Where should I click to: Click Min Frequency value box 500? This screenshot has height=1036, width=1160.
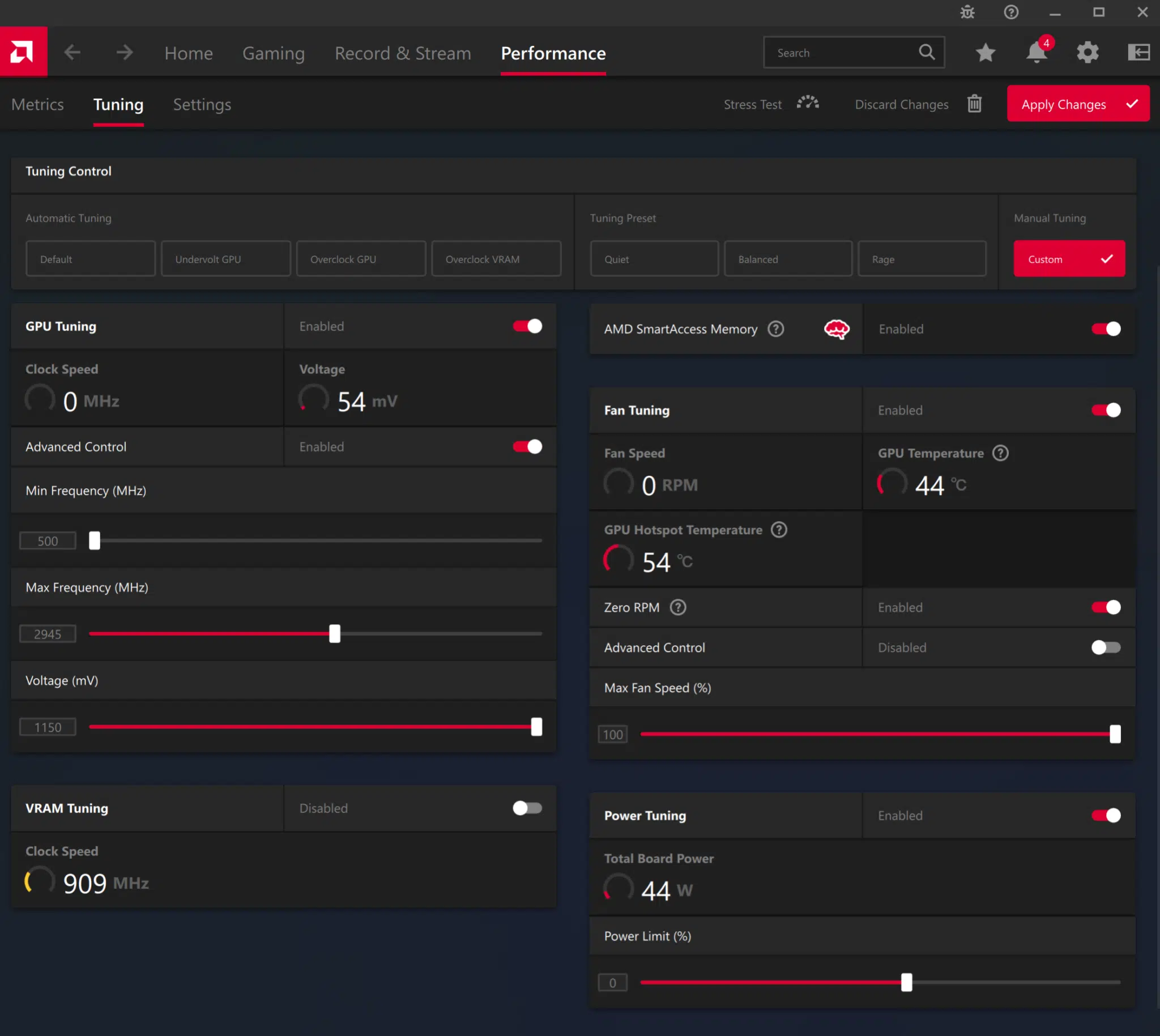[x=48, y=541]
